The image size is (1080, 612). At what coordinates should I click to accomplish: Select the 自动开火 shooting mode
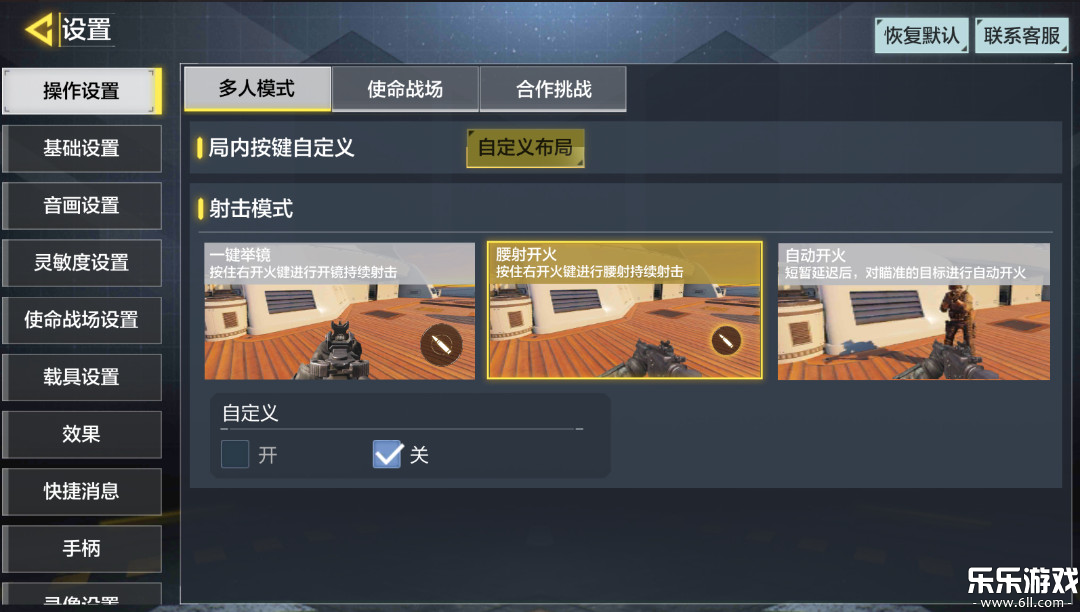click(x=914, y=310)
